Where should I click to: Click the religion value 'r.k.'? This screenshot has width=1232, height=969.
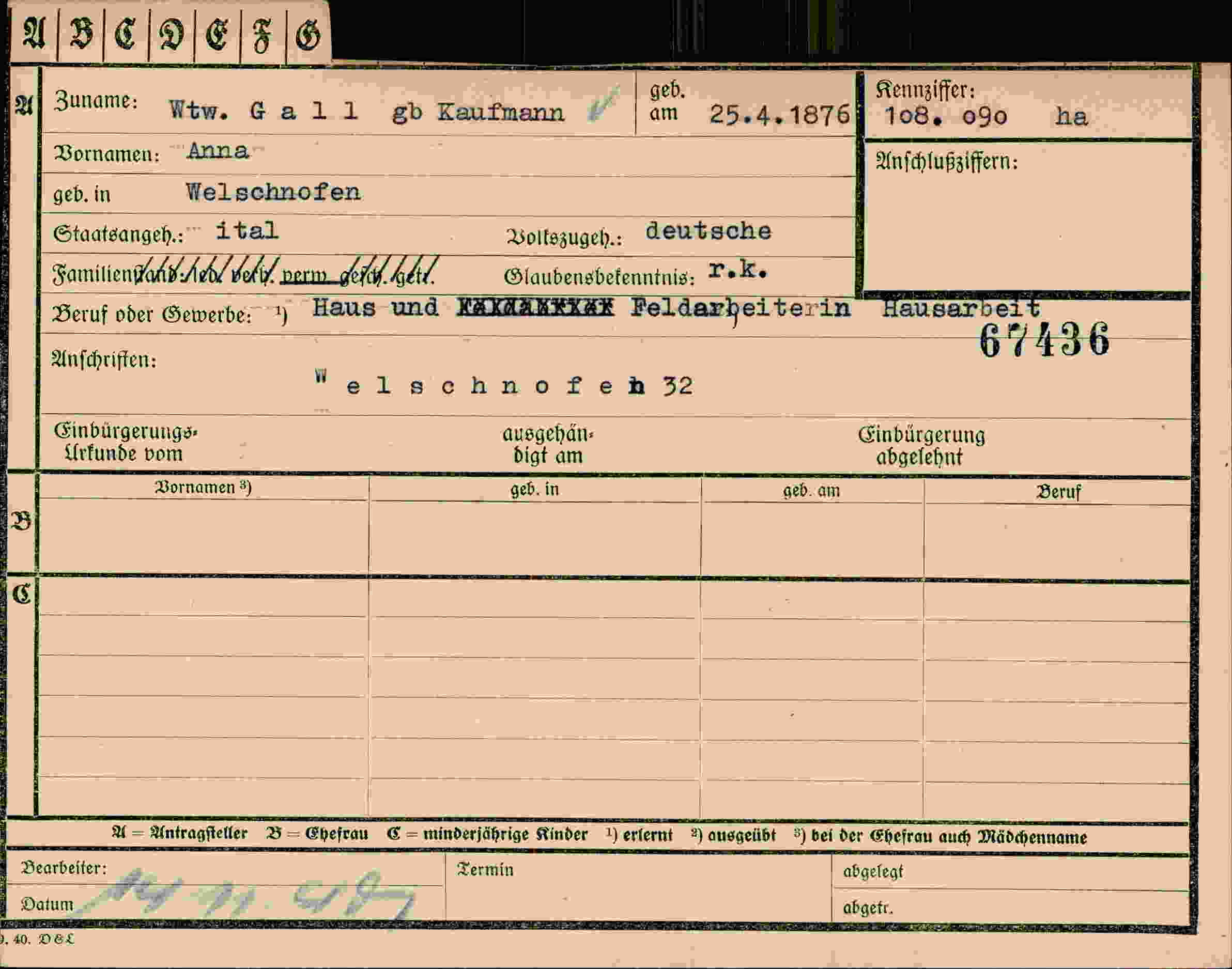click(738, 271)
